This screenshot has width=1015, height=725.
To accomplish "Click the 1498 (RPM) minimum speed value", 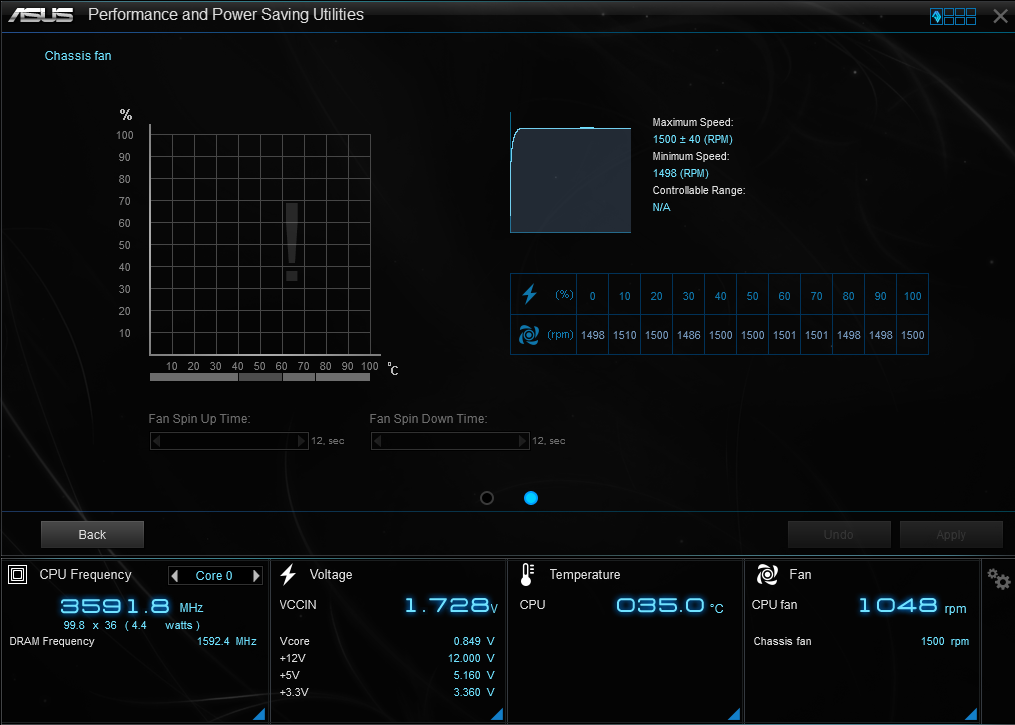I will tap(680, 173).
